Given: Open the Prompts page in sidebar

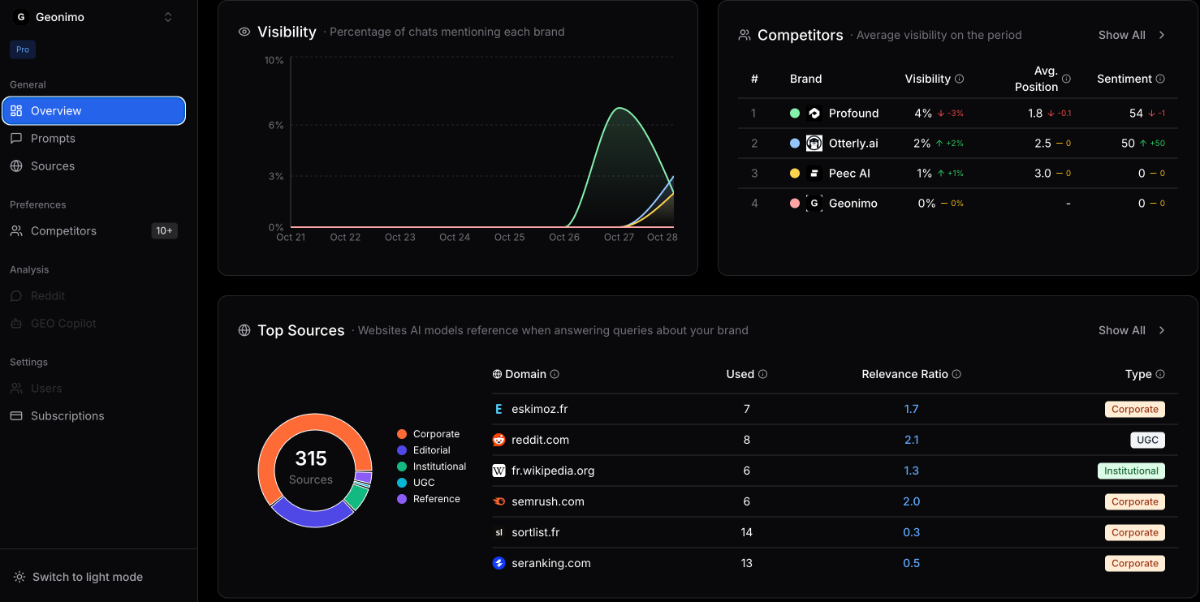Looking at the screenshot, I should pyautogui.click(x=53, y=138).
